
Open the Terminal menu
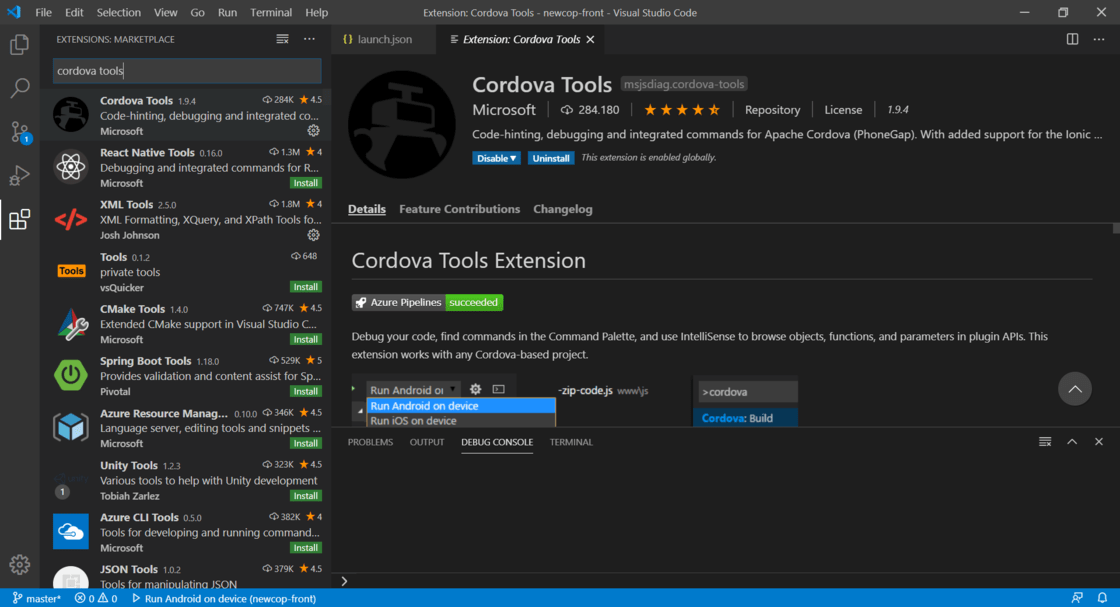click(271, 12)
